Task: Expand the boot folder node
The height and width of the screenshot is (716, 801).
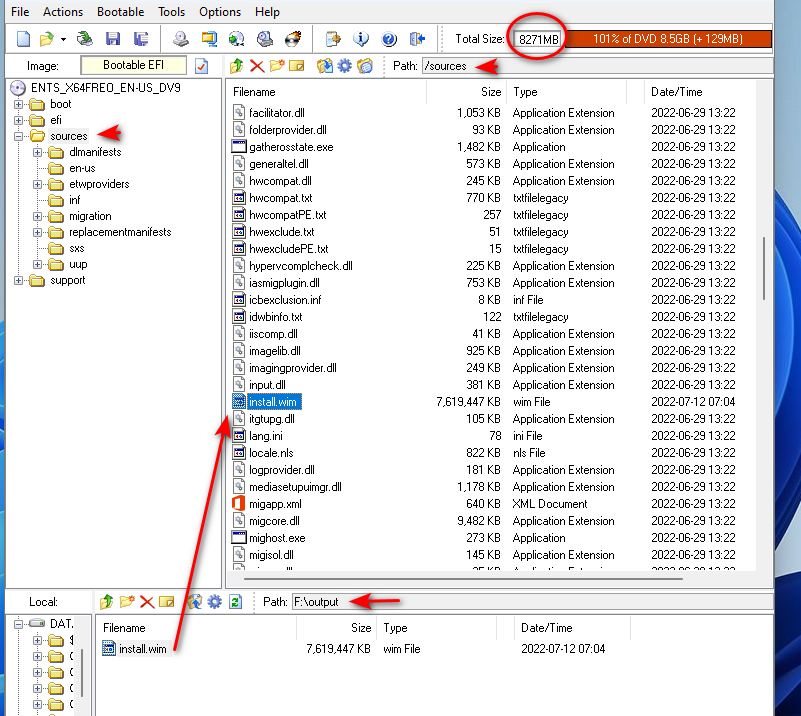Action: point(18,104)
